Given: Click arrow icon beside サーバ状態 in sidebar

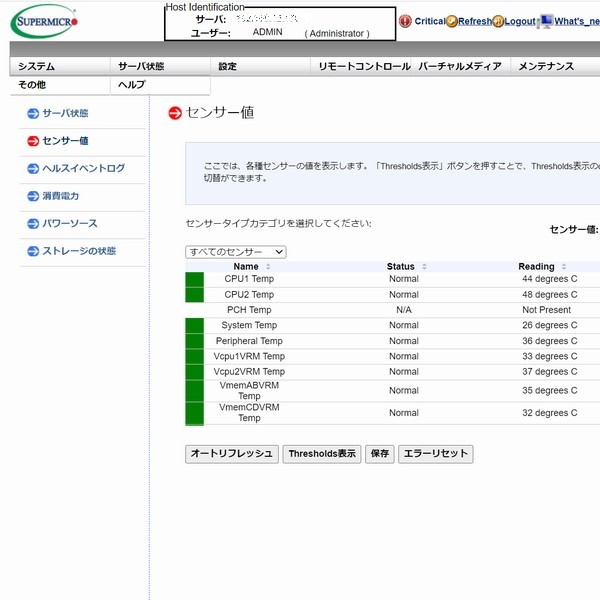Looking at the screenshot, I should pyautogui.click(x=33, y=114).
